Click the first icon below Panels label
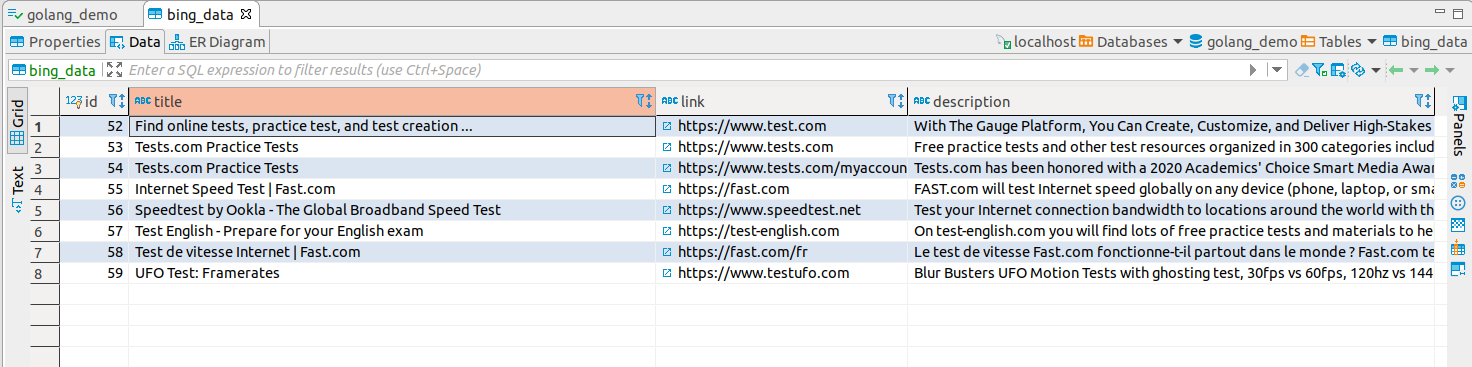Viewport: 1472px width, 367px height. (x=1458, y=181)
